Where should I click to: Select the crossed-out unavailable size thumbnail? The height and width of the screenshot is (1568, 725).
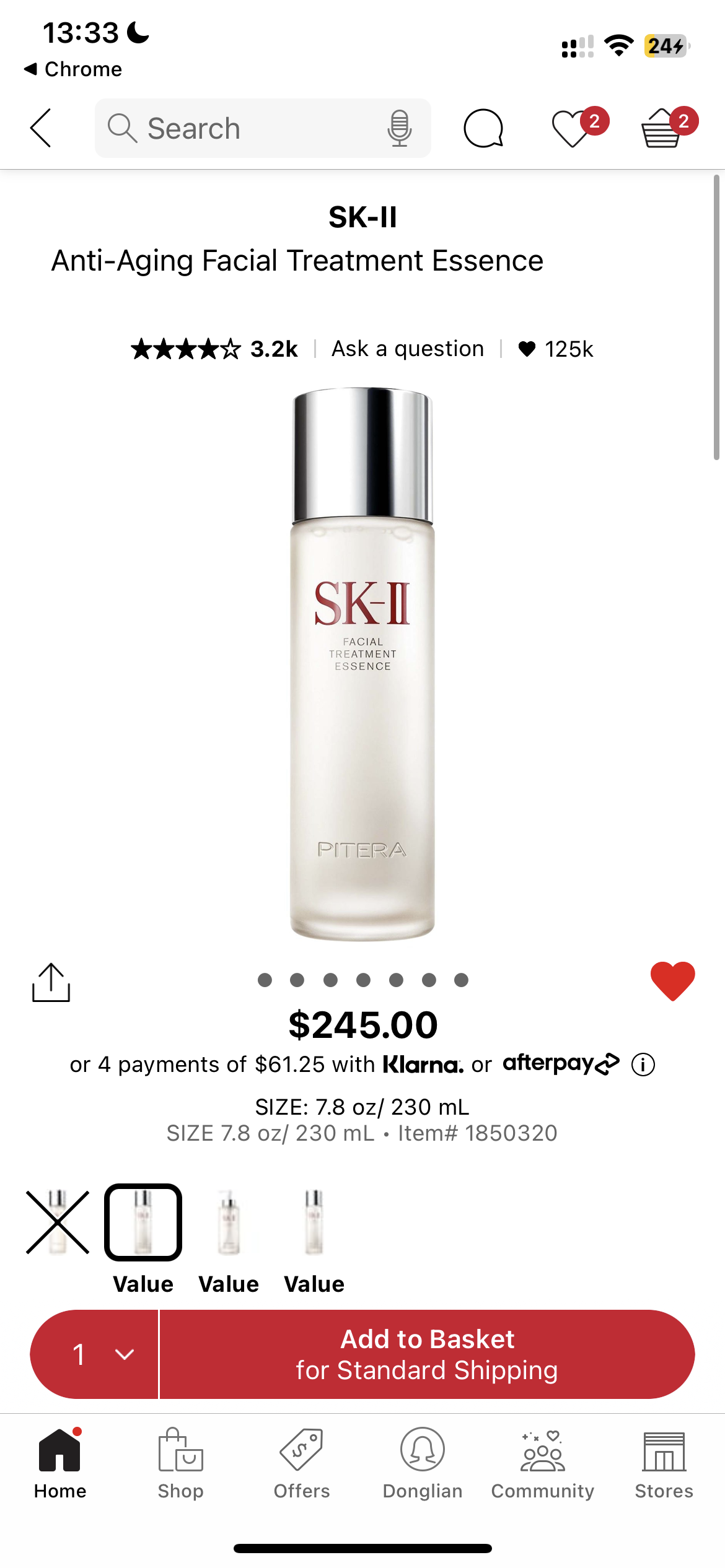(58, 1222)
